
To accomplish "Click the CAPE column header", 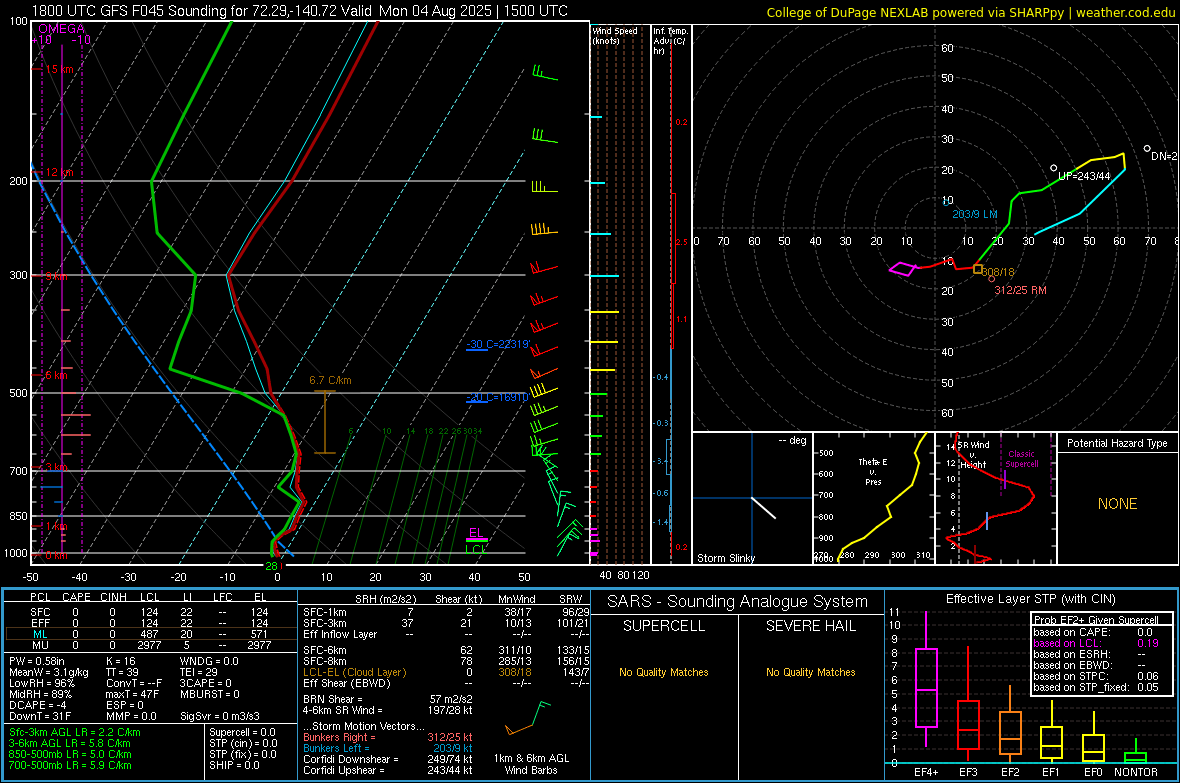I will [76, 597].
